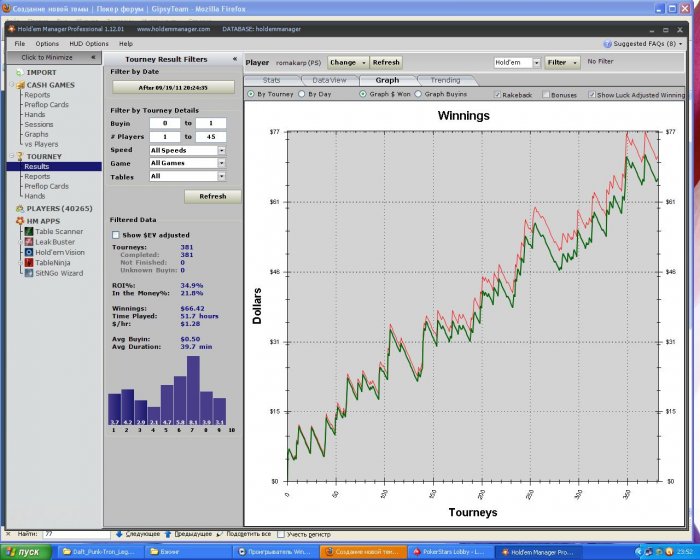The height and width of the screenshot is (560, 700).
Task: Open the Speed dropdown list
Action: coord(220,150)
